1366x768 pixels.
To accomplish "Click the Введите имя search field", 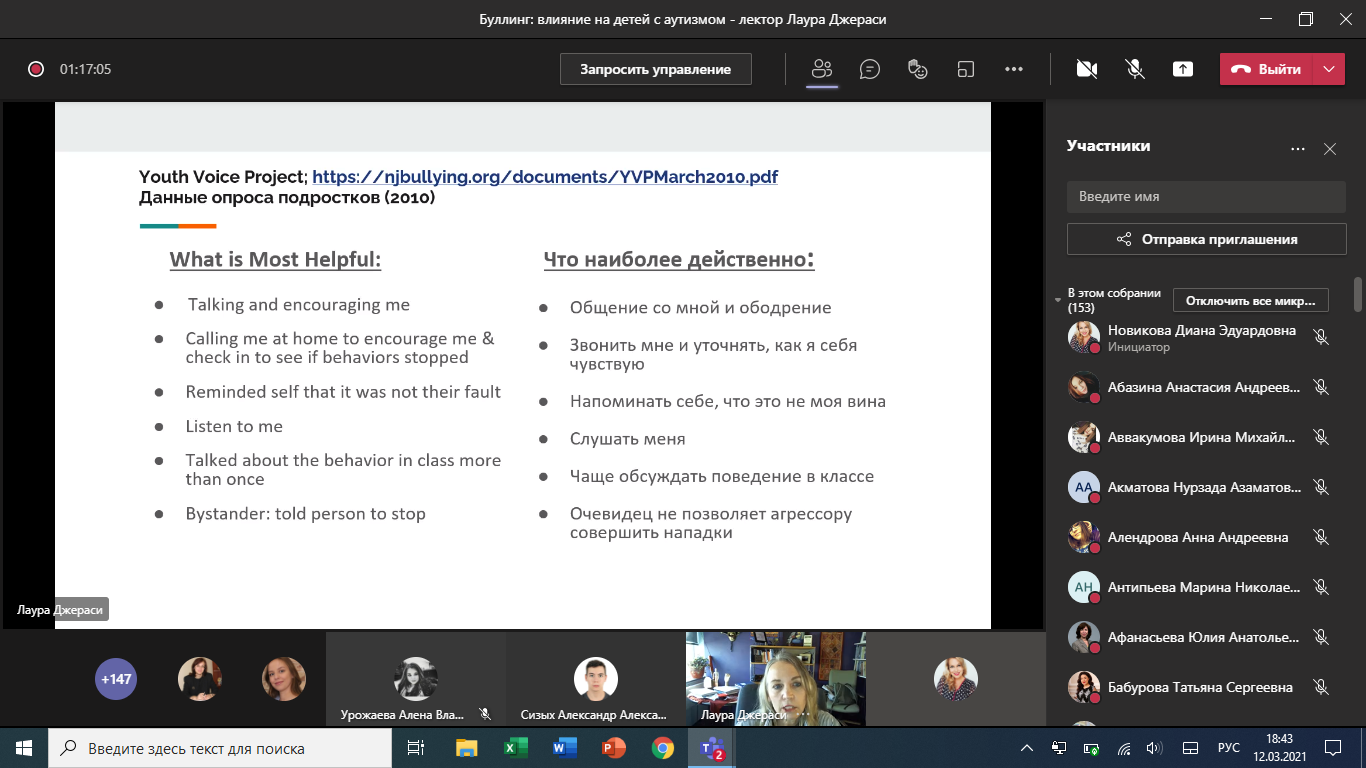I will click(1206, 197).
